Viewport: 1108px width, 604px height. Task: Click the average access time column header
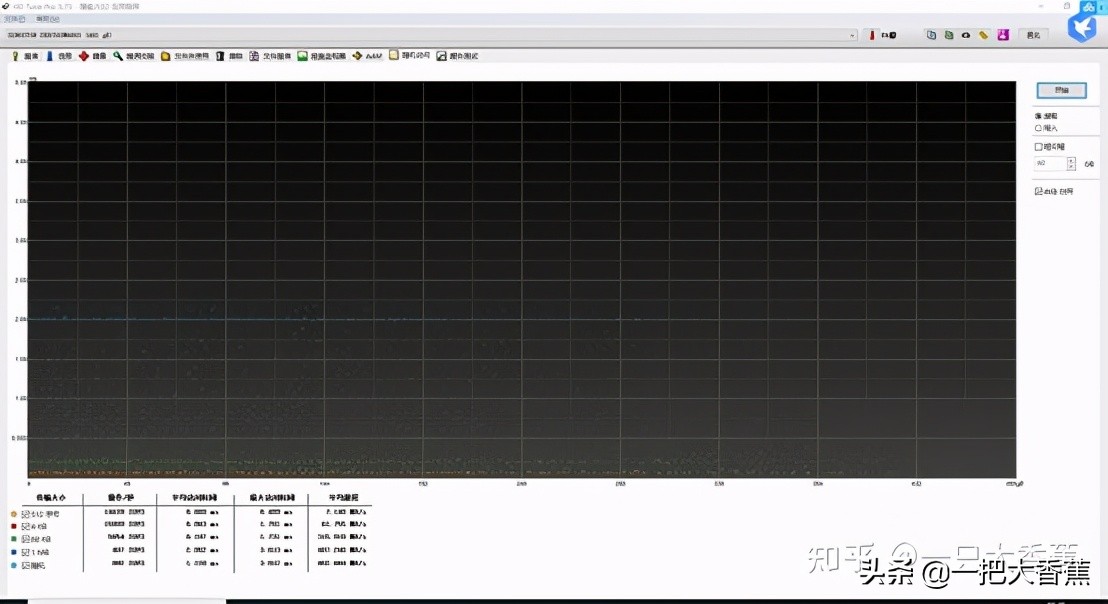coord(194,498)
